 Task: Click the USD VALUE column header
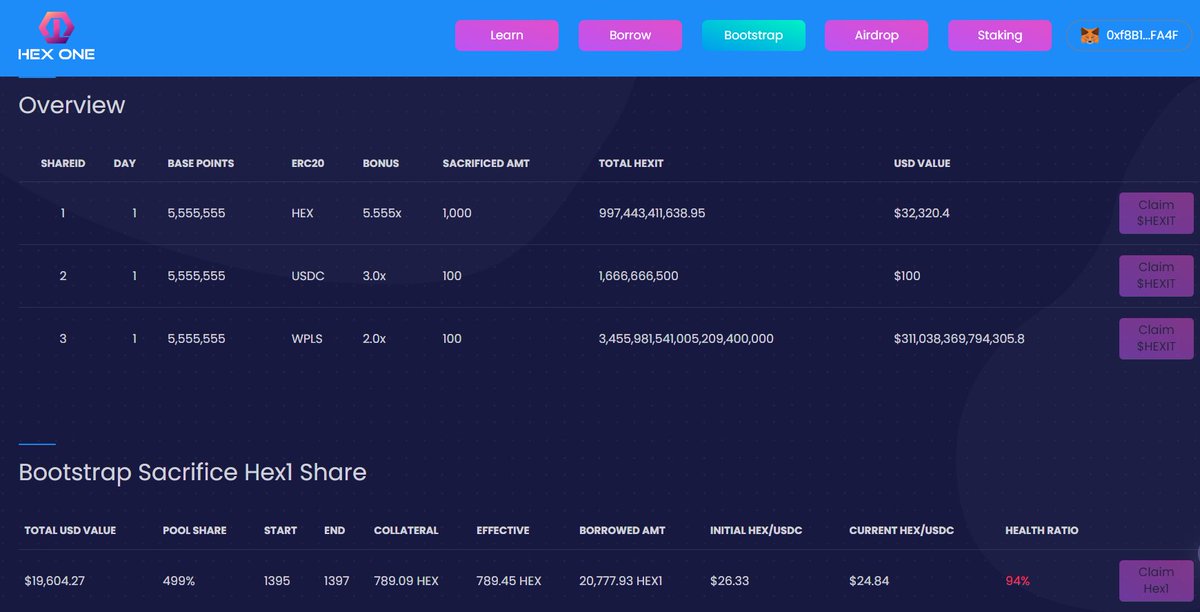click(921, 163)
